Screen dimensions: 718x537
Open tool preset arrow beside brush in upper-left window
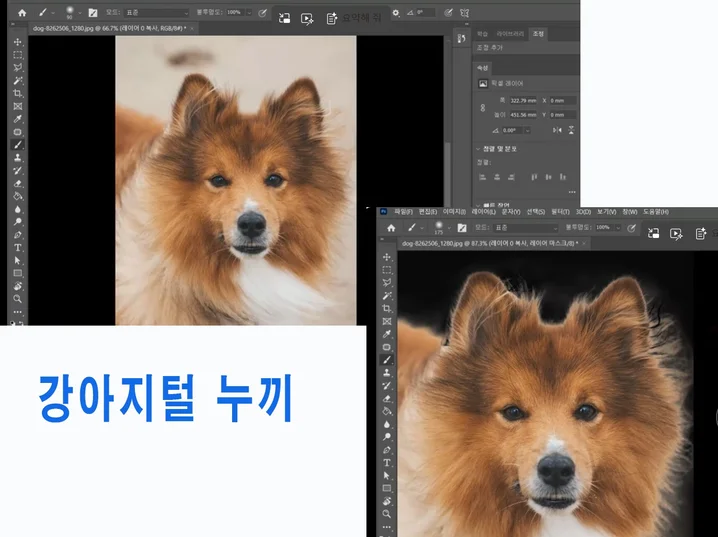click(x=53, y=13)
